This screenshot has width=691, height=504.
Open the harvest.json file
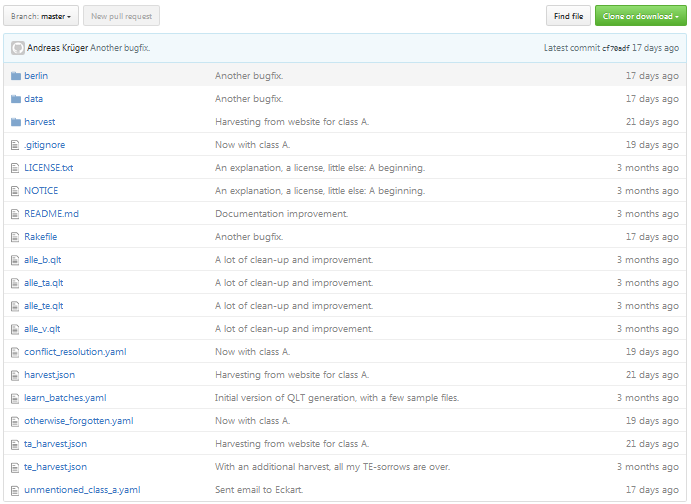49,375
